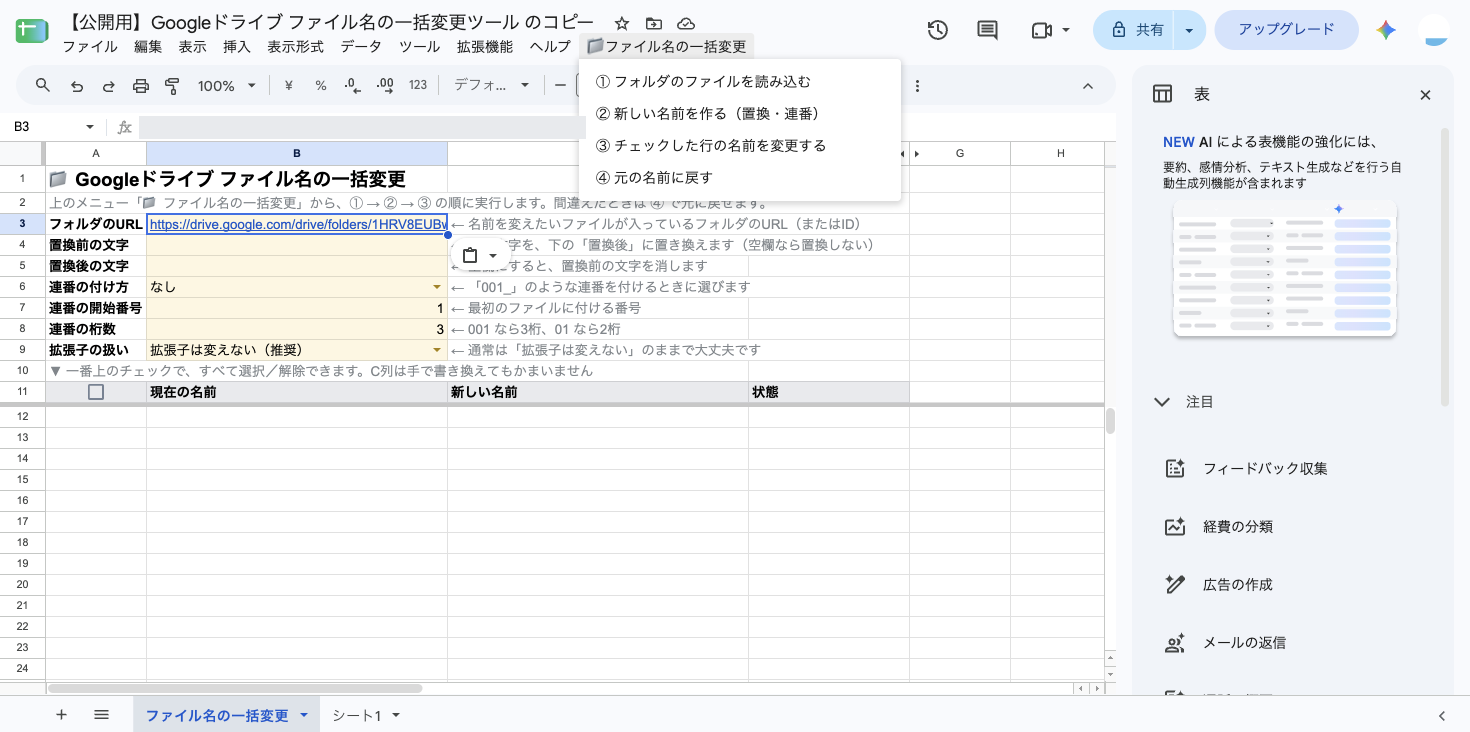This screenshot has height=732, width=1470.
Task: Toggle select-all checkbox in row 11
Action: (96, 392)
